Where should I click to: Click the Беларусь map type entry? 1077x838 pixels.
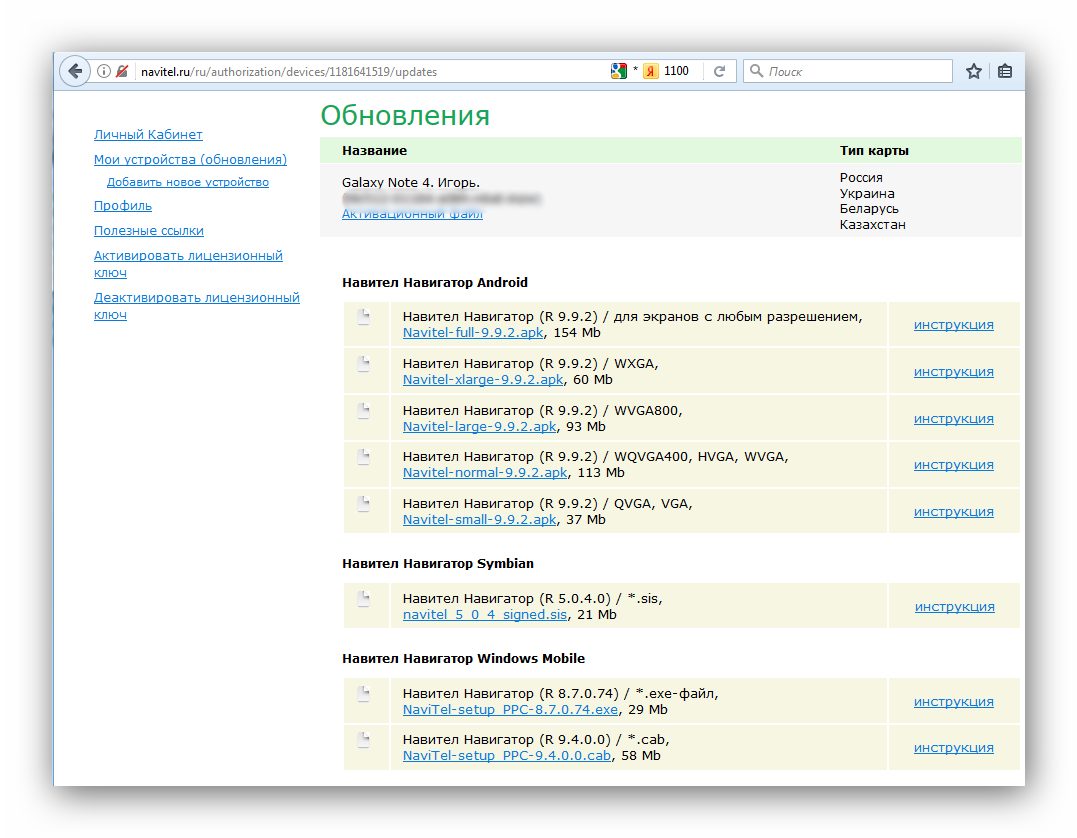(869, 208)
